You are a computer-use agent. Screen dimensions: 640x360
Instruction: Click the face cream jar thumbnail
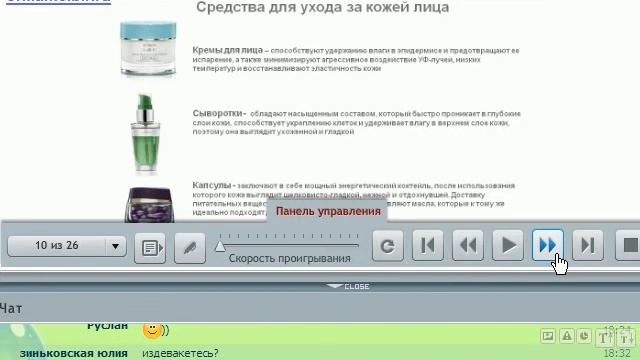click(149, 49)
